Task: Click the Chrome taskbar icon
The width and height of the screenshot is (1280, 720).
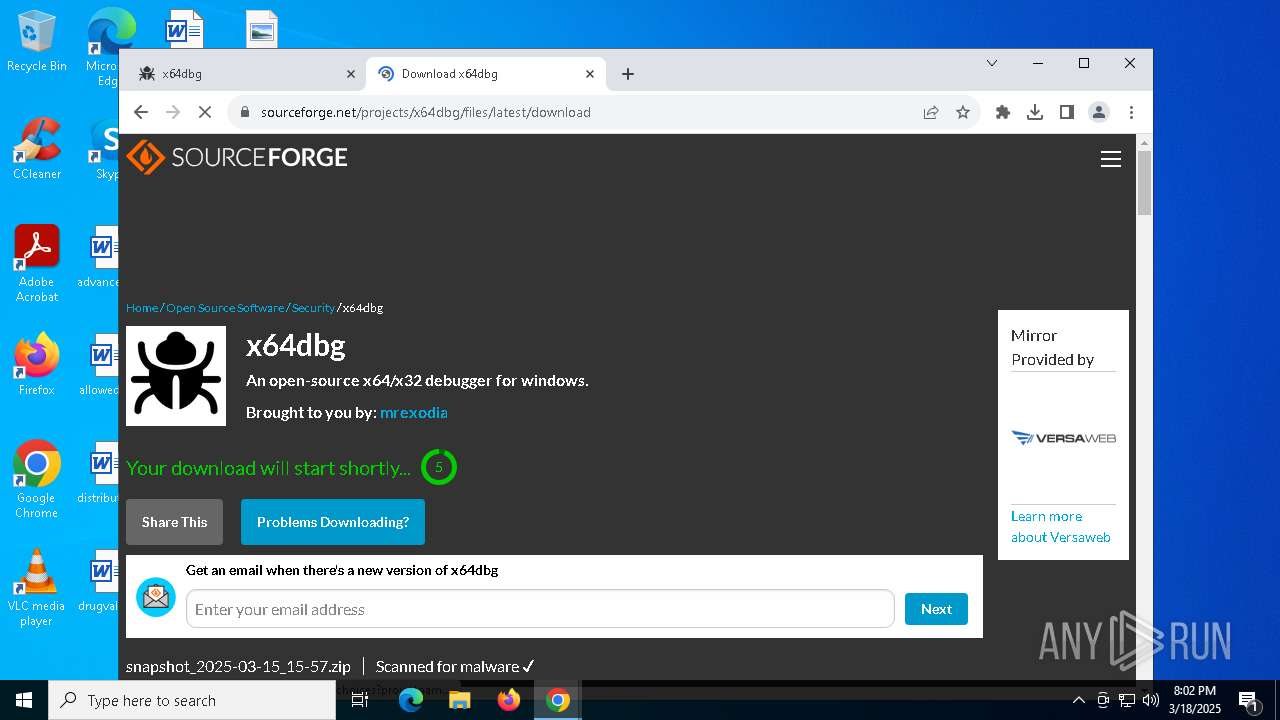Action: pyautogui.click(x=558, y=700)
